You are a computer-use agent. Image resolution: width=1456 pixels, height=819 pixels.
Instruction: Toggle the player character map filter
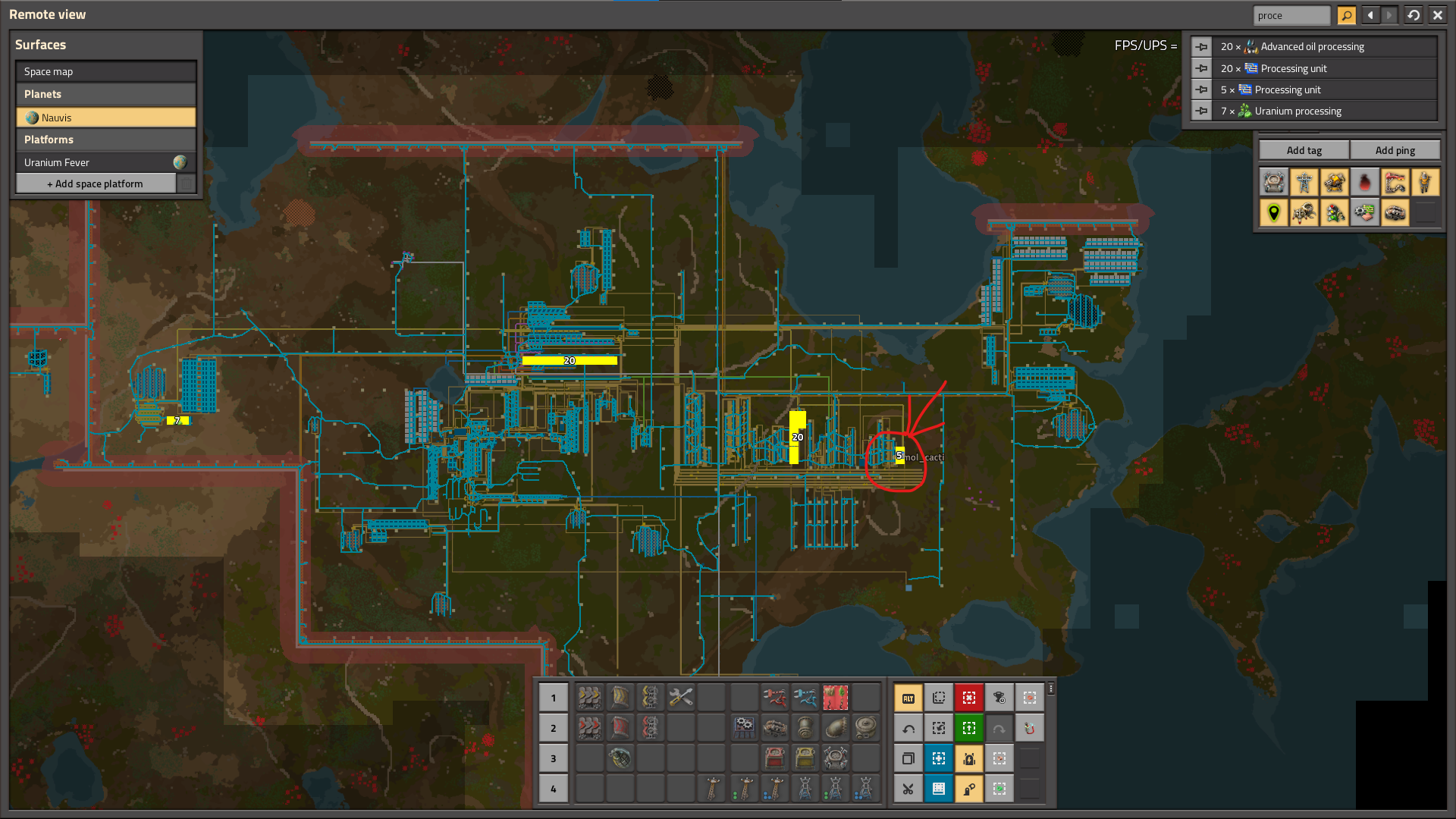click(x=1426, y=182)
